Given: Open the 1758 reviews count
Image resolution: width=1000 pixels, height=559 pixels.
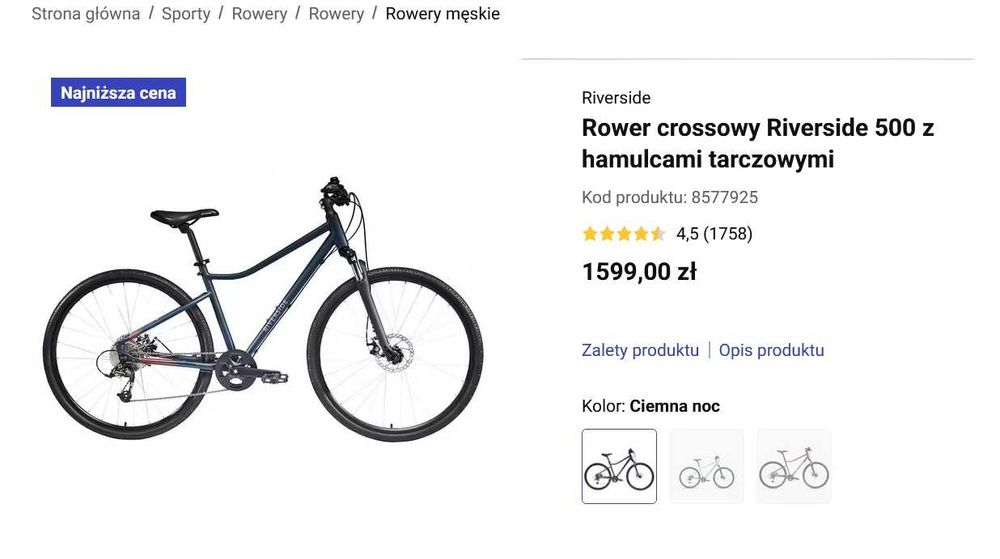Looking at the screenshot, I should (728, 234).
